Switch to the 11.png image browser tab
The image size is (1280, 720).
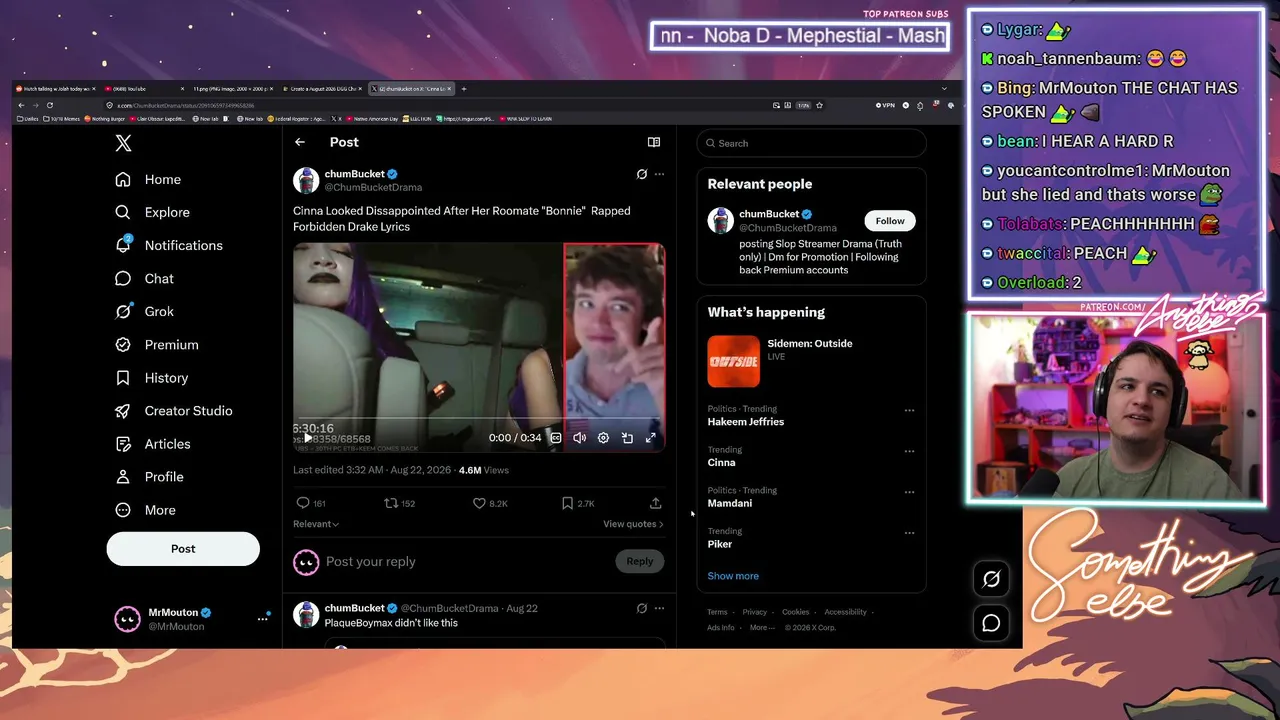click(231, 89)
